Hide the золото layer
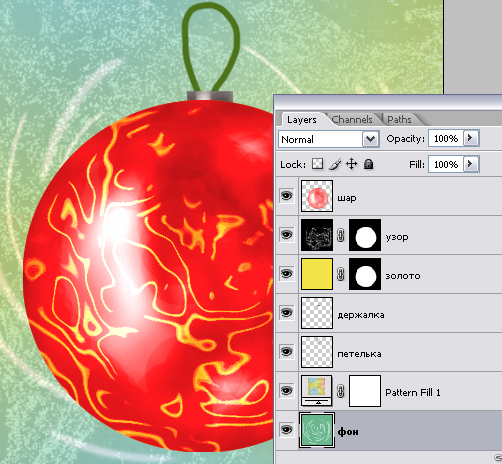Screen dimensions: 502x464 point(287,274)
